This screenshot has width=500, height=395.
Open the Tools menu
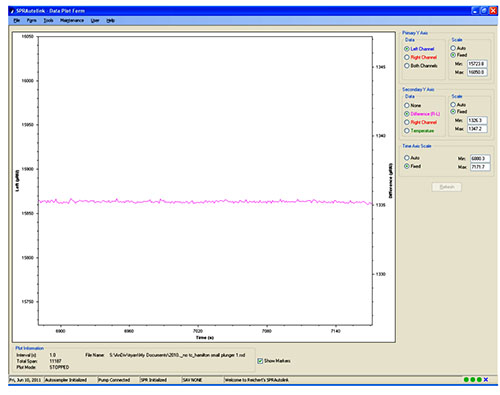pos(48,21)
